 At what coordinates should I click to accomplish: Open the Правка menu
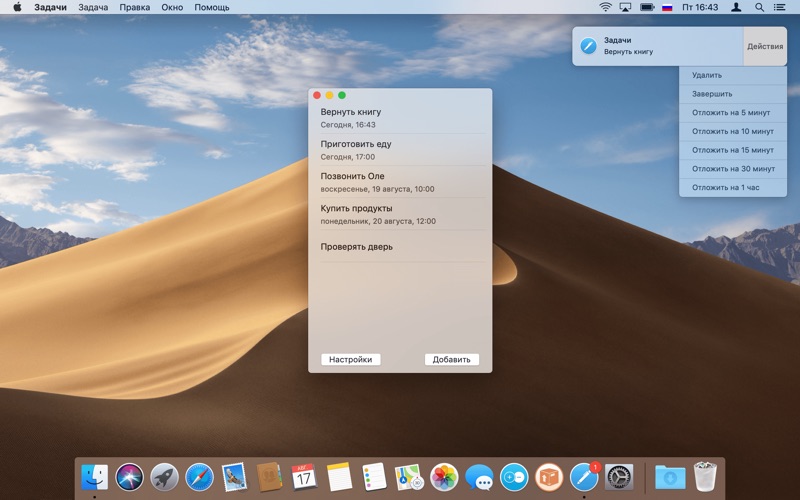point(135,7)
